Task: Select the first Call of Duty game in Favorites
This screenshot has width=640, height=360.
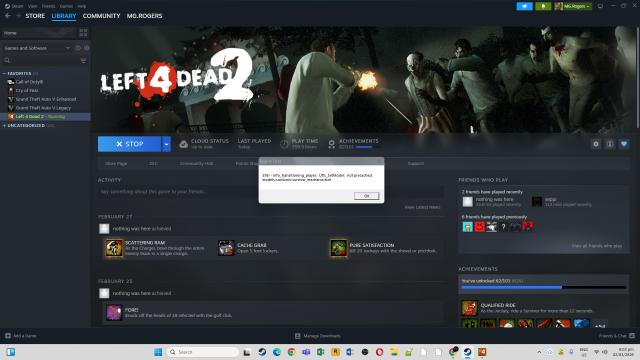Action: coord(29,82)
